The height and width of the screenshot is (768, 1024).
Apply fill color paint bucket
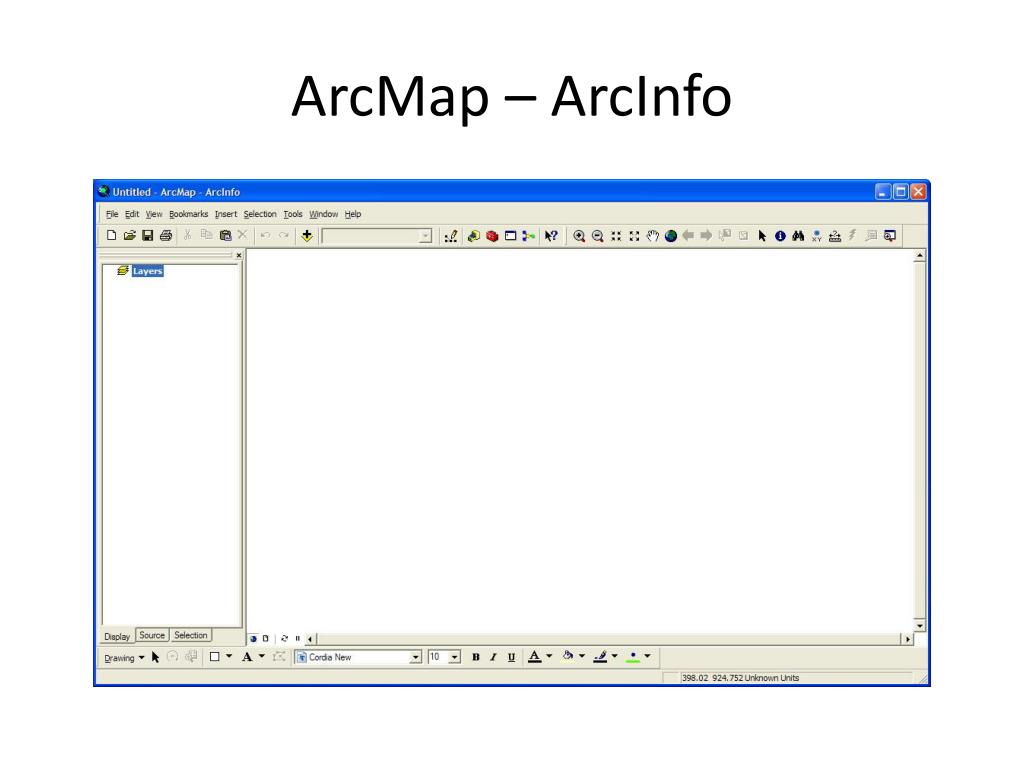[568, 657]
